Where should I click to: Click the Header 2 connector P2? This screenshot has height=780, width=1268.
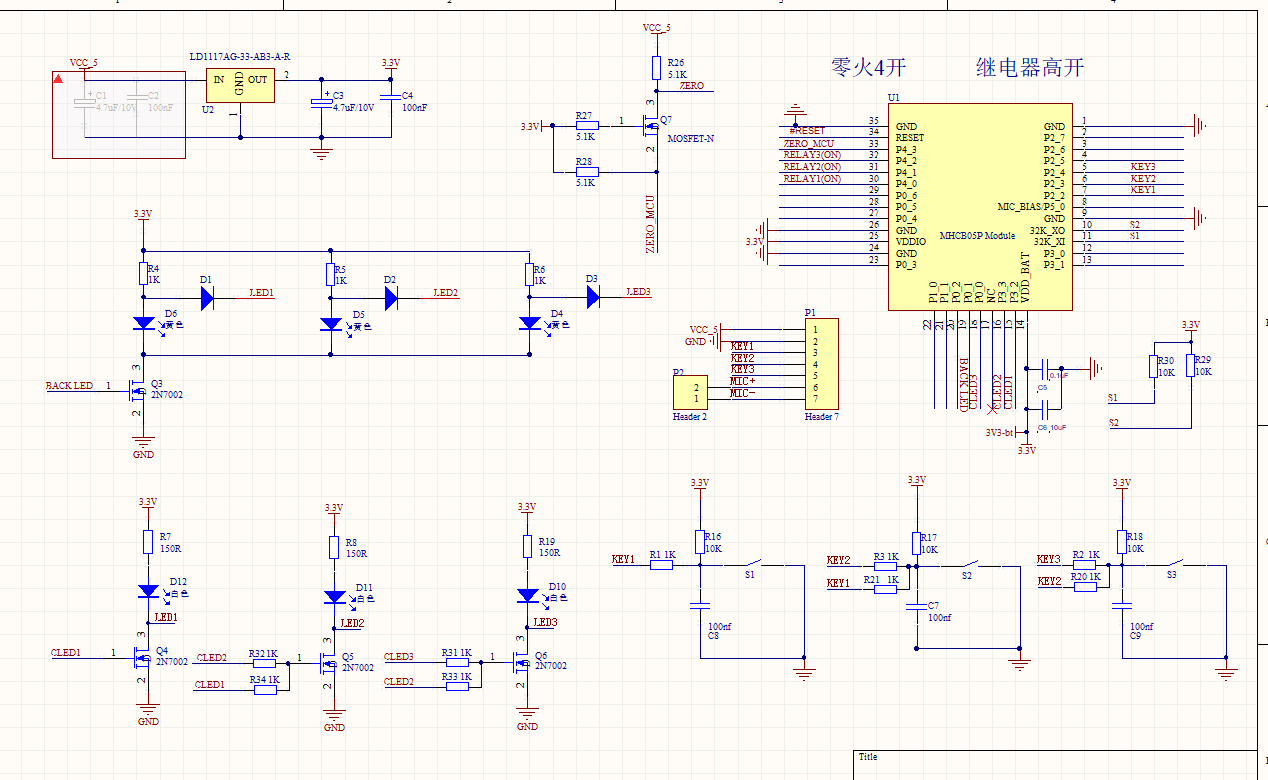coord(692,391)
